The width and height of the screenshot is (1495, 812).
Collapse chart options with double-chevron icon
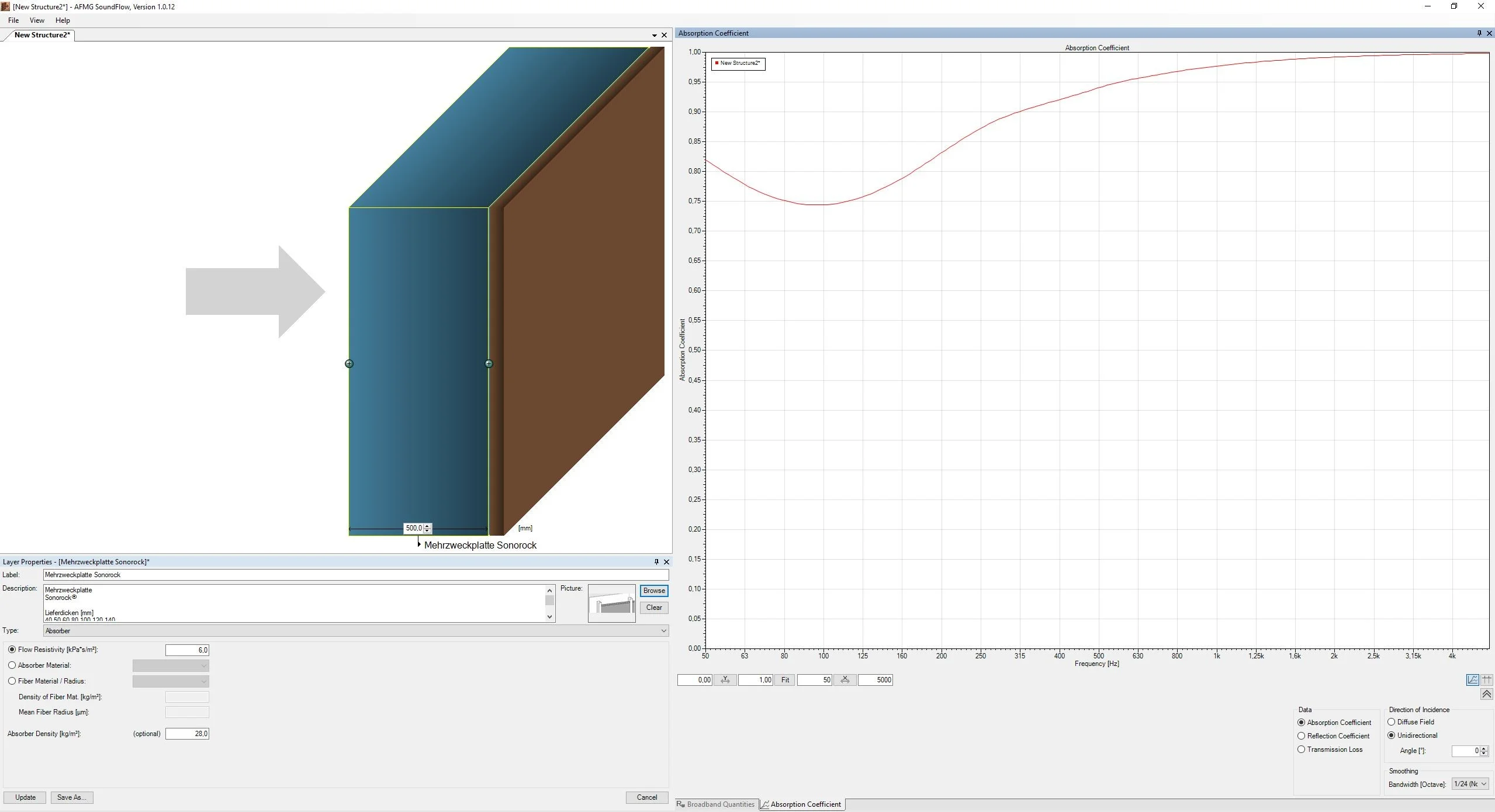click(x=1487, y=694)
